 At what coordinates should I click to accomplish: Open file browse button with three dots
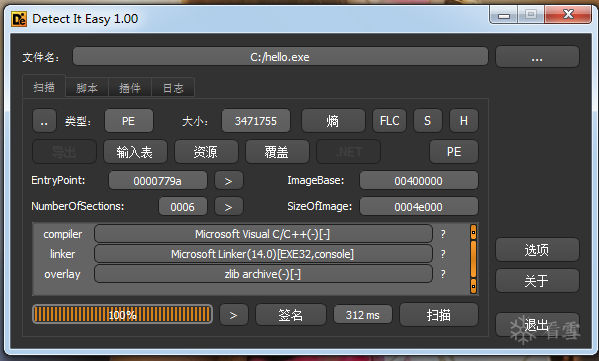[537, 57]
